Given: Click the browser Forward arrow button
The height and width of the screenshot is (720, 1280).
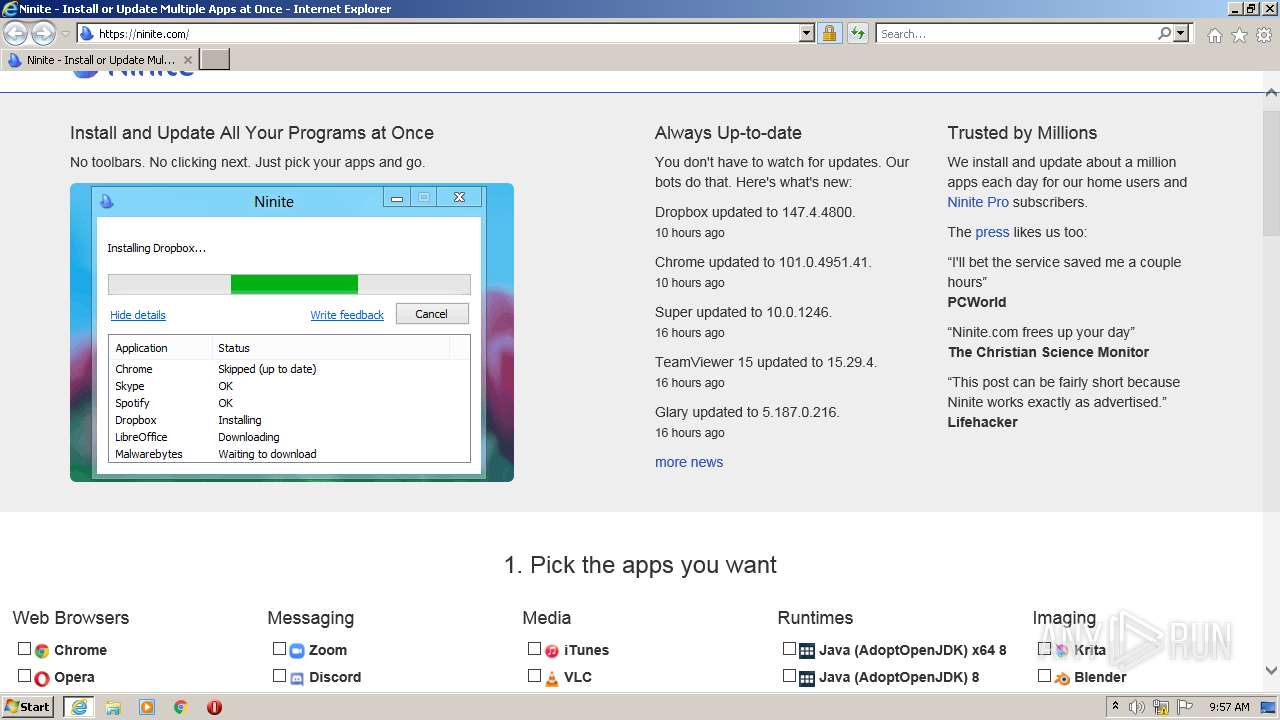Looking at the screenshot, I should tap(43, 33).
